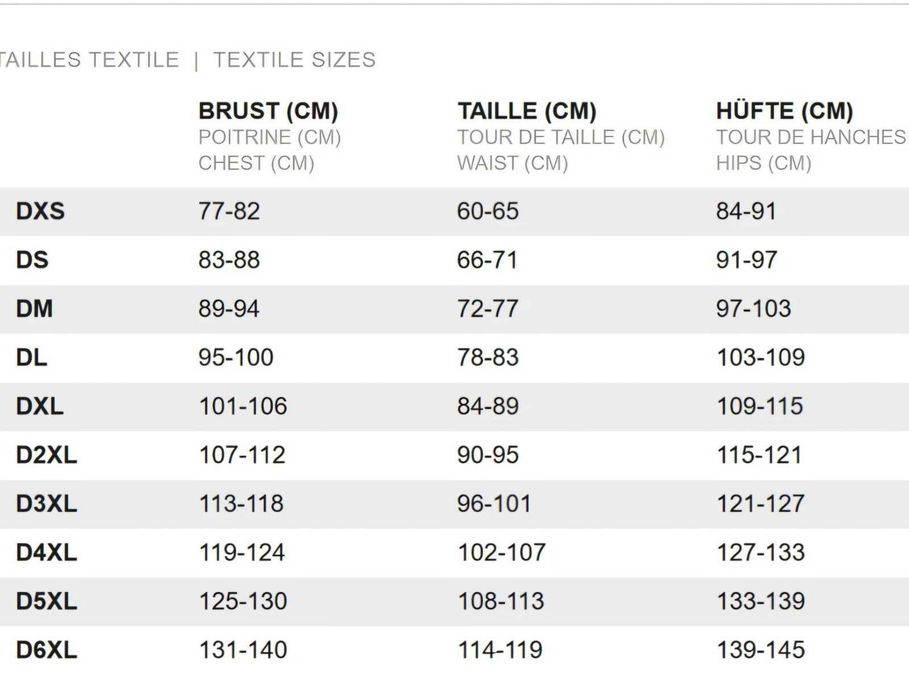Viewport: 909px width, 700px height.
Task: Click hips value 139-145
Action: click(761, 650)
